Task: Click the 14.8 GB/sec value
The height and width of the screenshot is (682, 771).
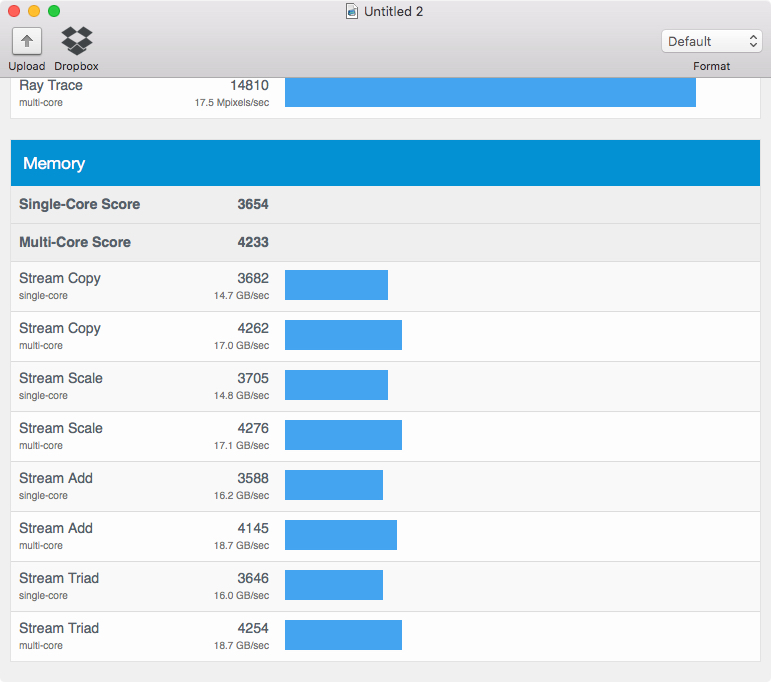Action: click(x=241, y=395)
